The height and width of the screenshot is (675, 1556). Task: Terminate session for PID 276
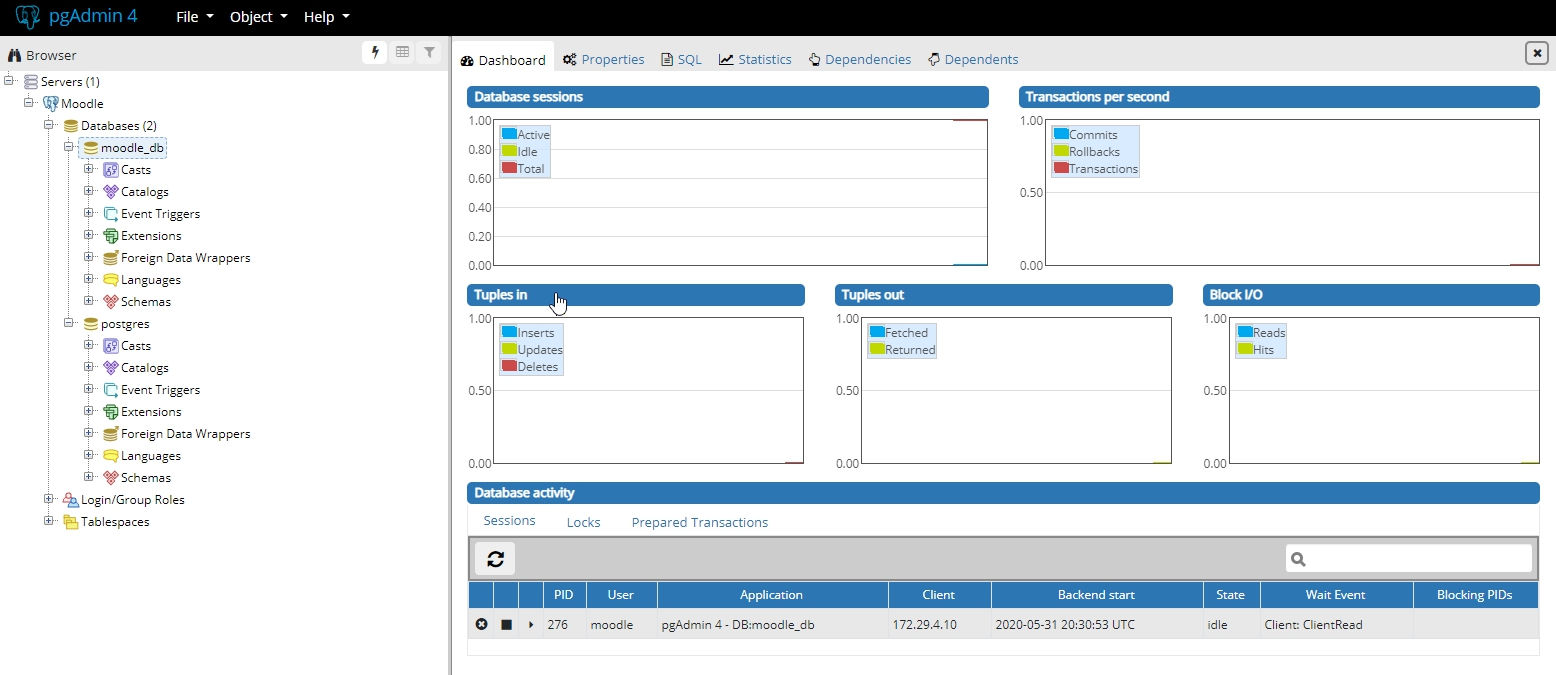(x=481, y=624)
